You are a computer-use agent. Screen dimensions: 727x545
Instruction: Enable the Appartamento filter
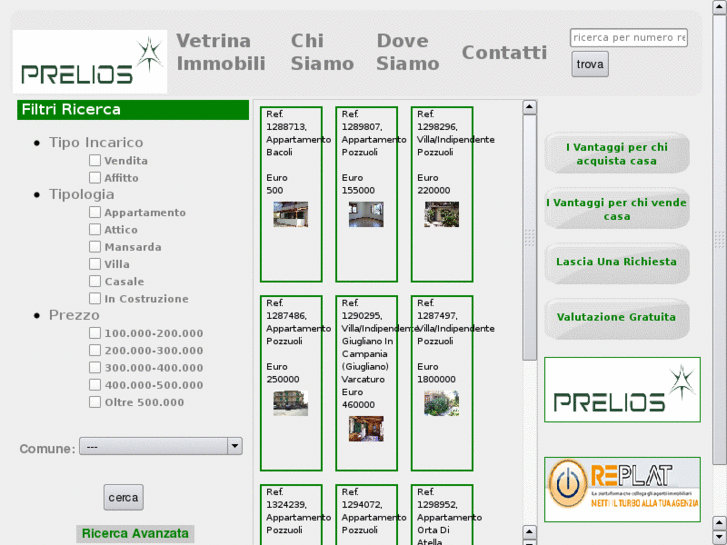pyautogui.click(x=95, y=212)
